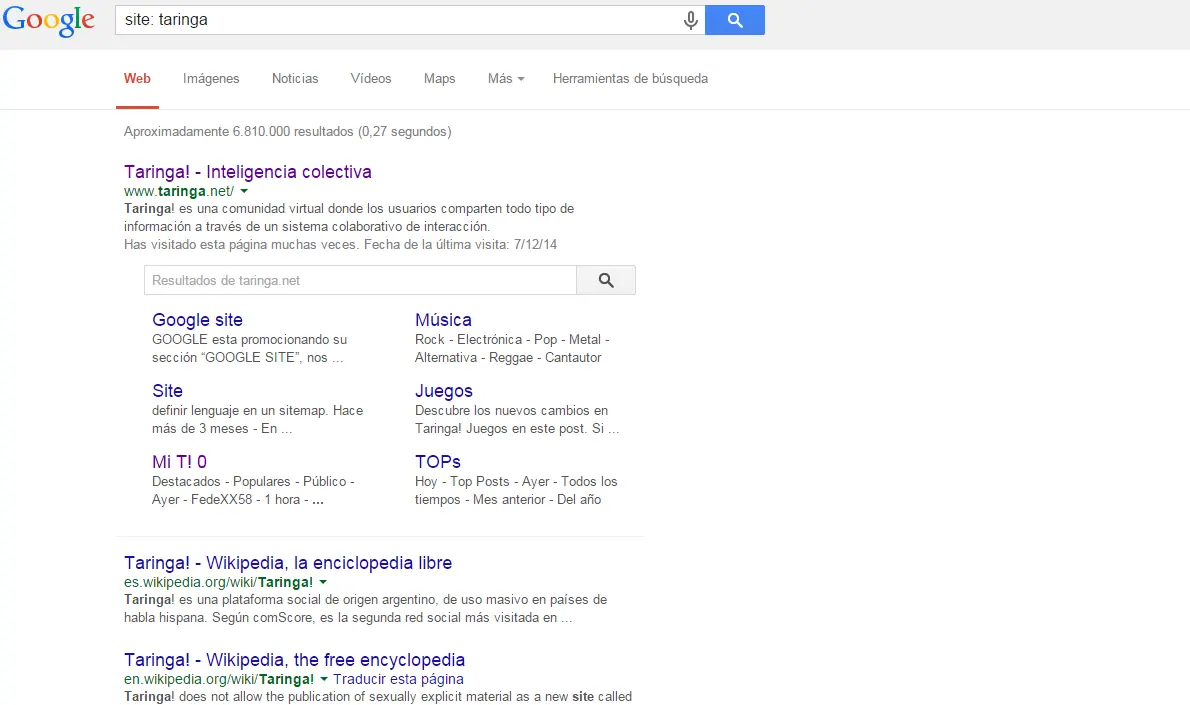Activate voice search with the microphone icon
The height and width of the screenshot is (705, 1190).
[x=690, y=19]
